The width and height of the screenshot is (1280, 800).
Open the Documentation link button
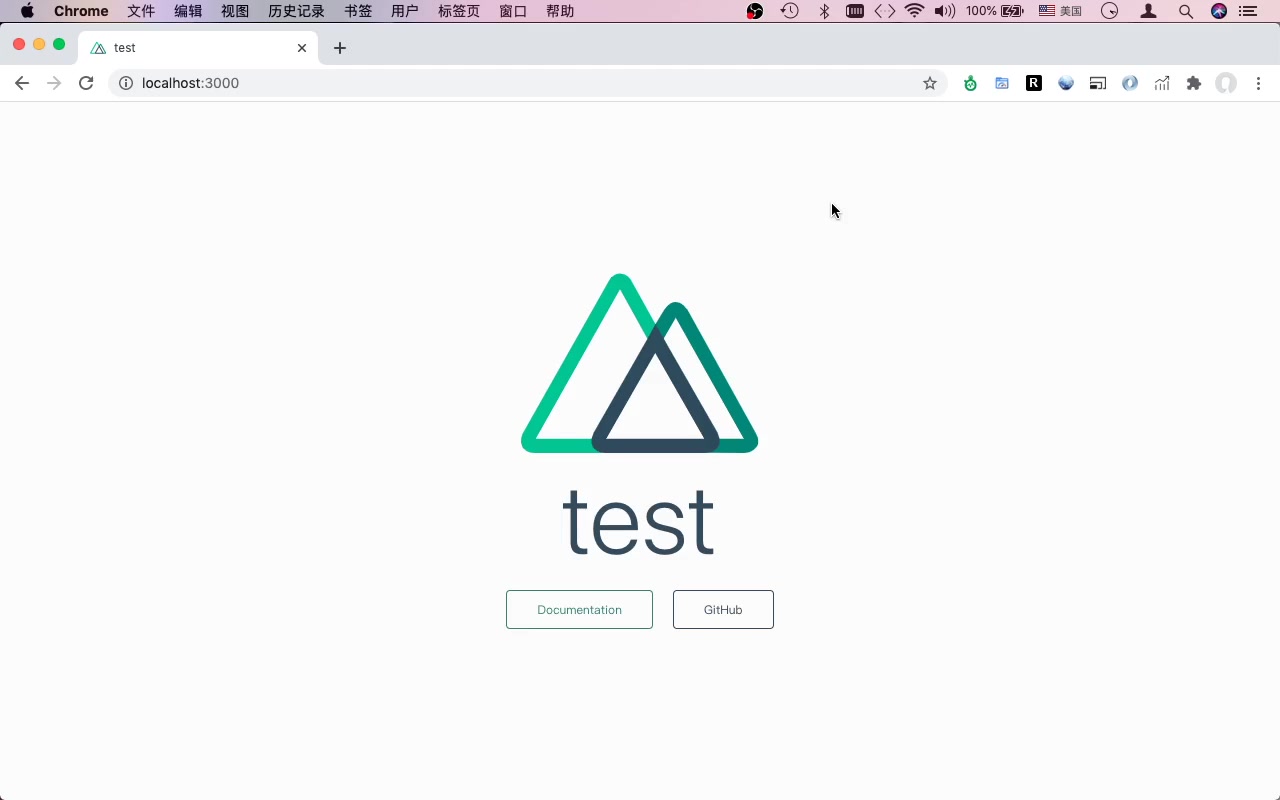click(579, 609)
